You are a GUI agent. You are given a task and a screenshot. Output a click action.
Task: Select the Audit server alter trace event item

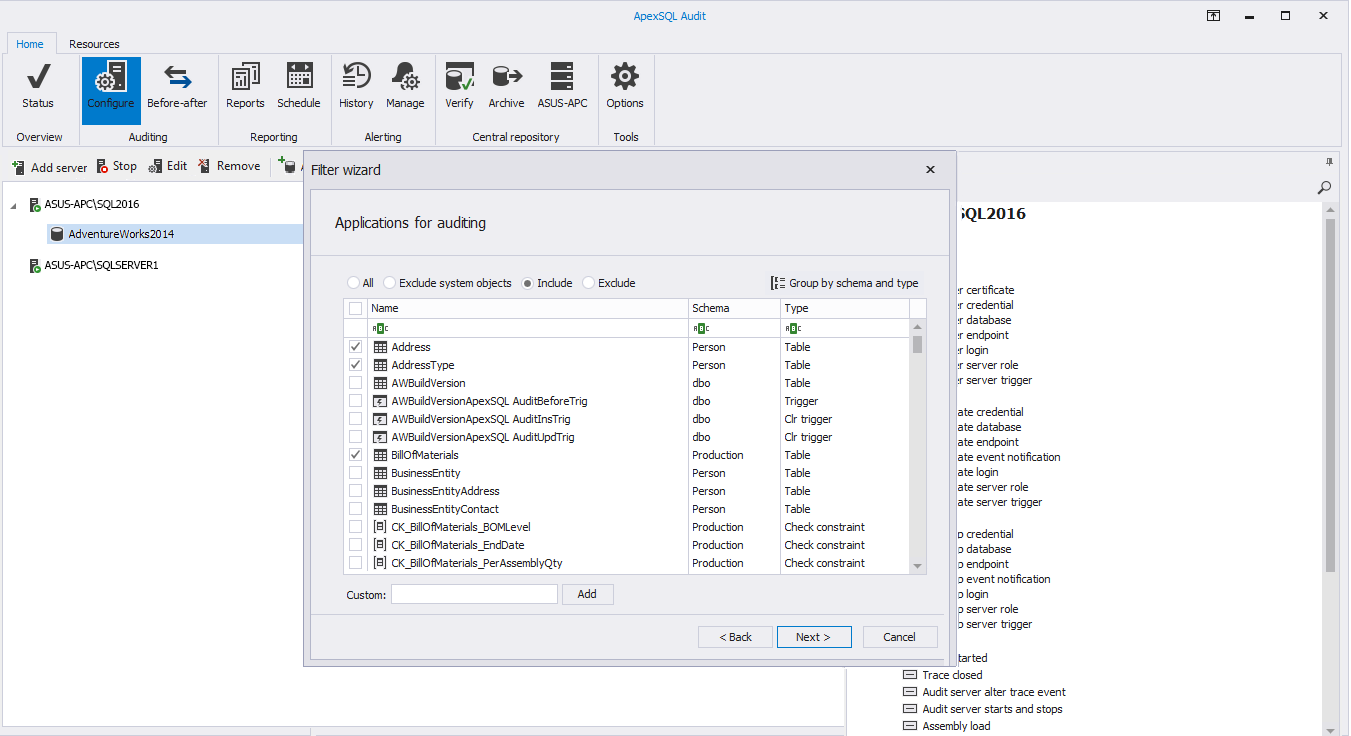984,692
